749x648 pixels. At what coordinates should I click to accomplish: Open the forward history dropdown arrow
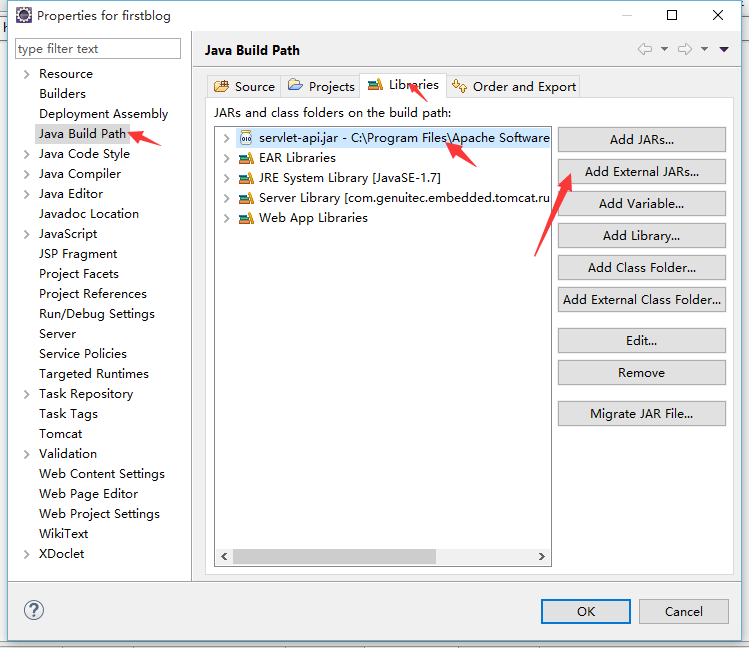point(705,49)
